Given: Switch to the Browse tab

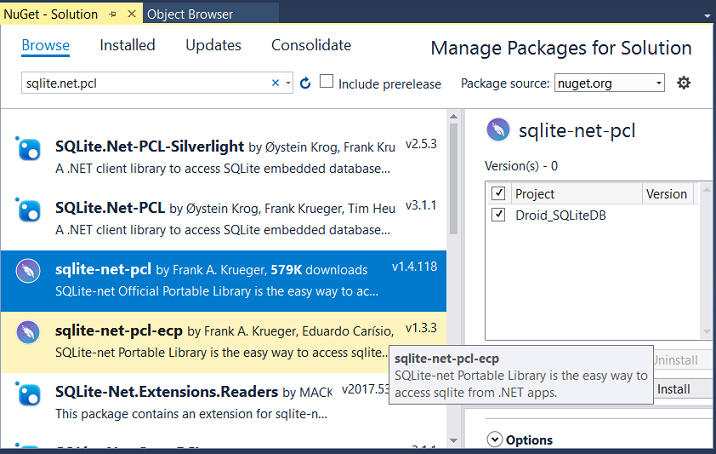Looking at the screenshot, I should pyautogui.click(x=46, y=45).
